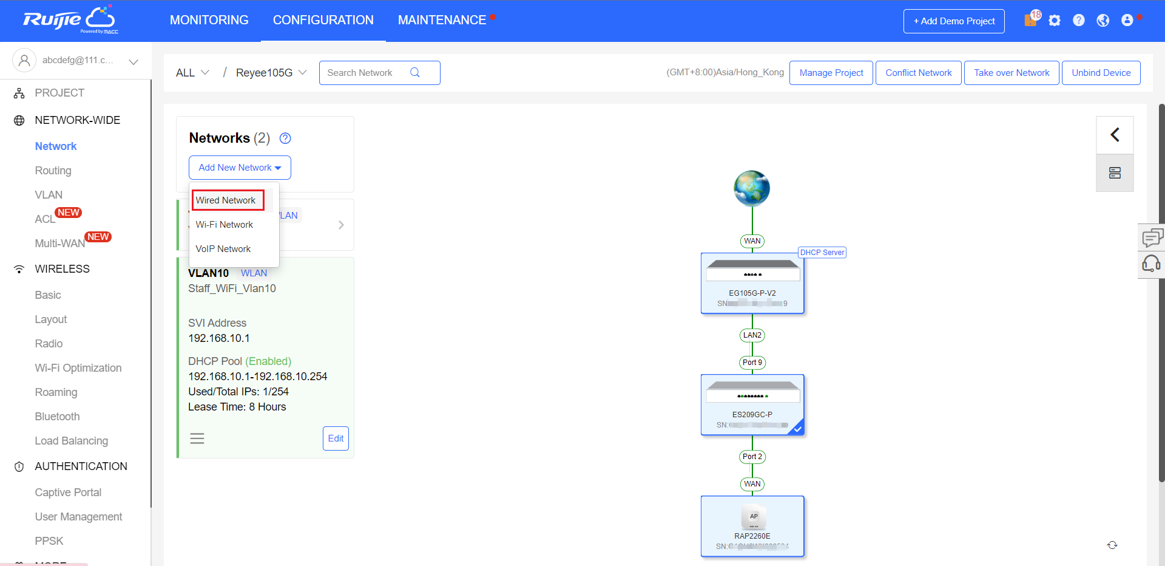Open VLAN in the sidebar
The image size is (1165, 569).
[49, 195]
